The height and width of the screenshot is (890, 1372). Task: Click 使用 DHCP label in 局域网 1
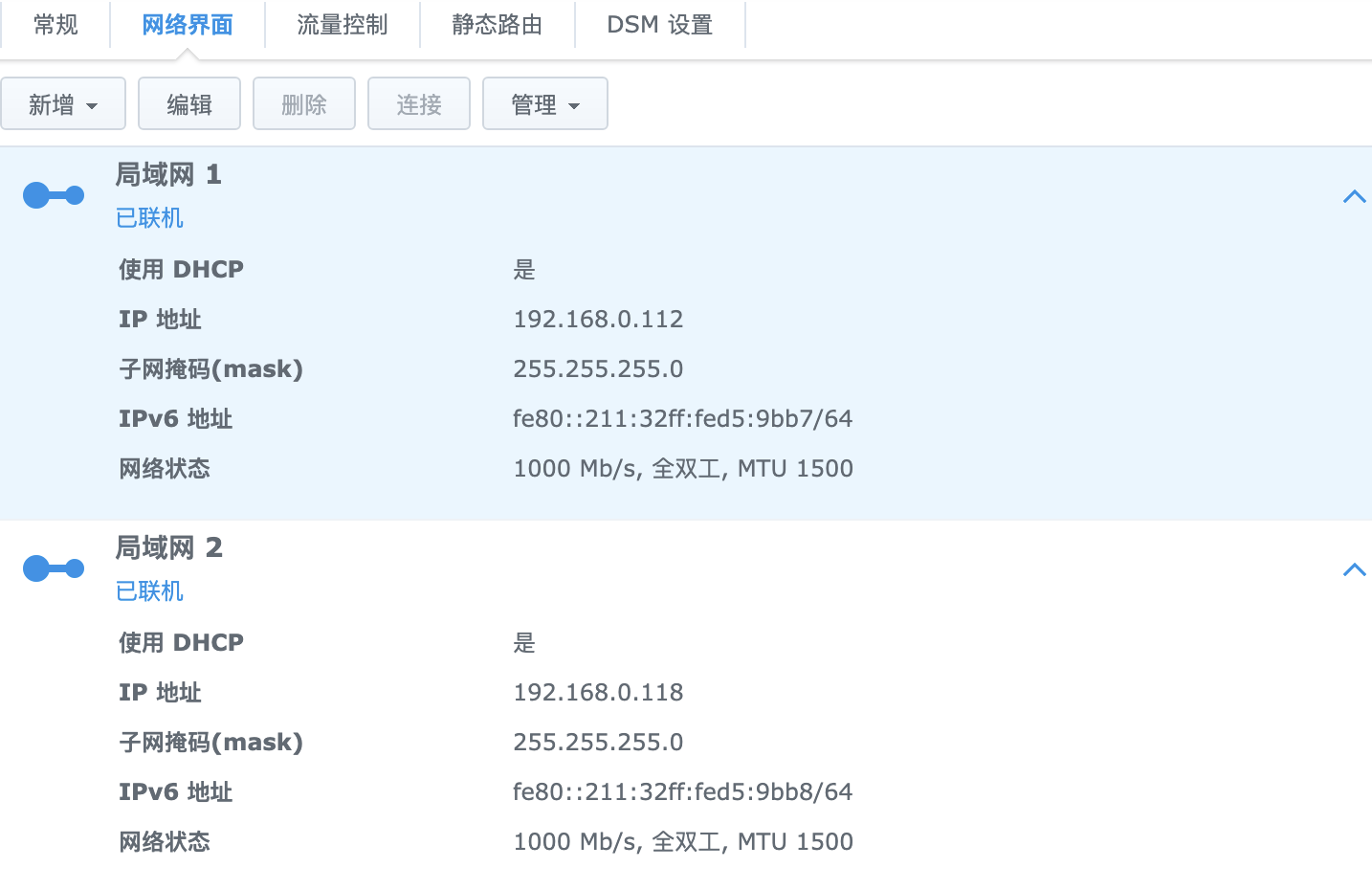181,270
